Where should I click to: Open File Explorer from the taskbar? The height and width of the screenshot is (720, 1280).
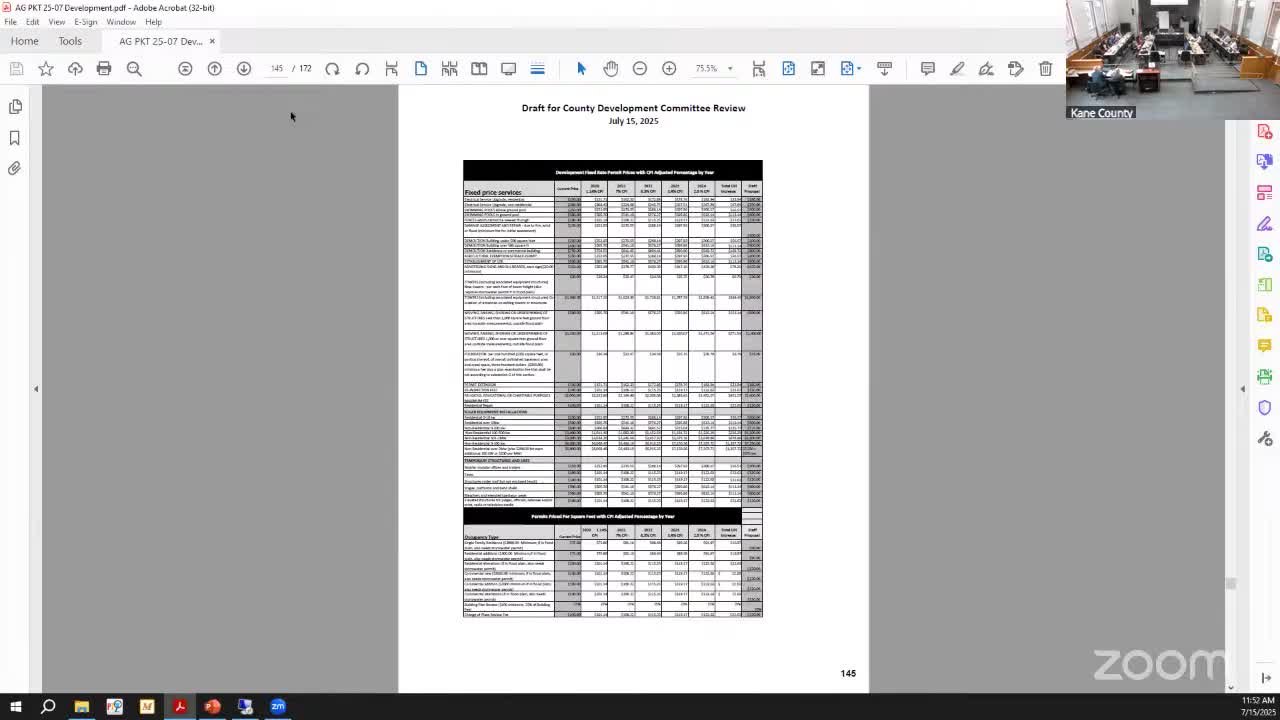(x=82, y=707)
